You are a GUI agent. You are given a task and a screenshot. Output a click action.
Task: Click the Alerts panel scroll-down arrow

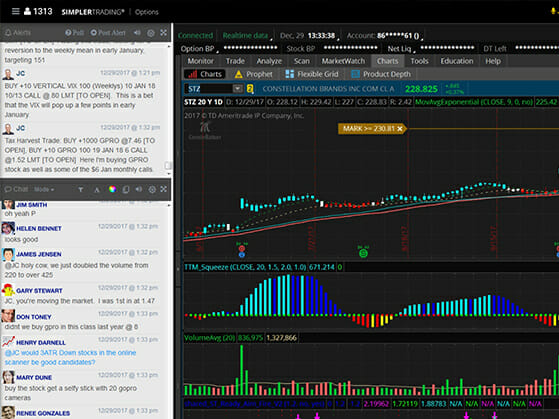point(169,174)
